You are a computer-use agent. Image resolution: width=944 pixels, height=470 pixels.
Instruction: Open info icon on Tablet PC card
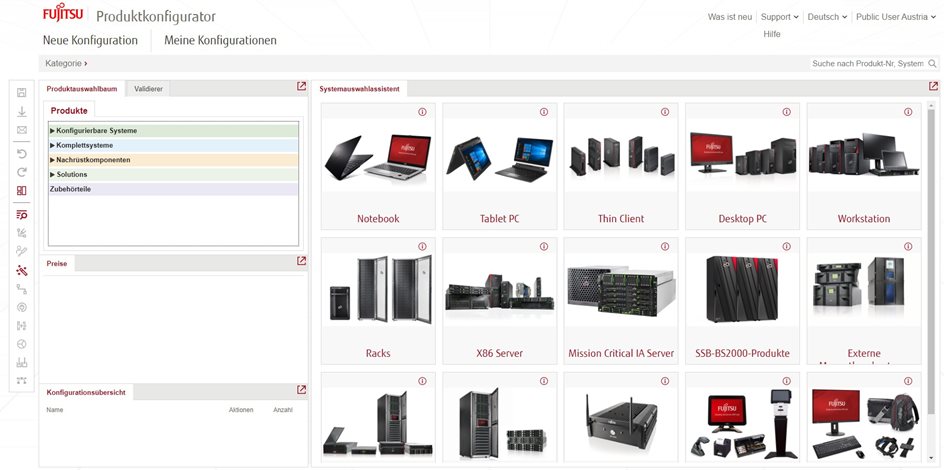(x=544, y=112)
